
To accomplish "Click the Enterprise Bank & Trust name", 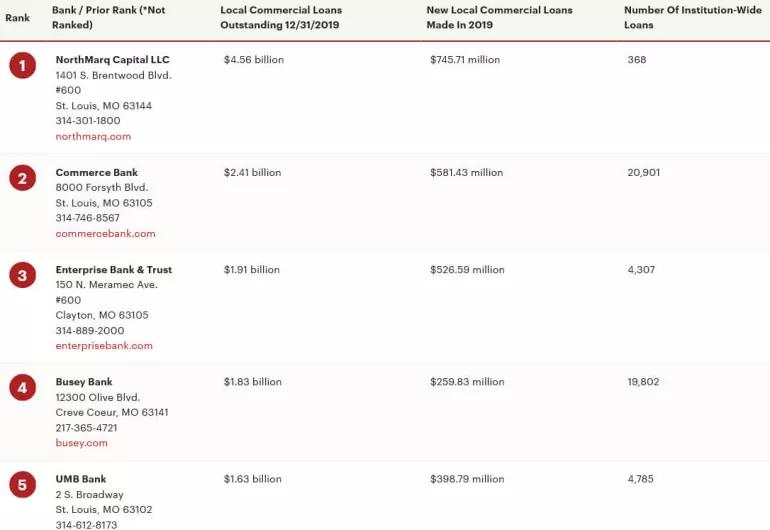I will 114,269.
